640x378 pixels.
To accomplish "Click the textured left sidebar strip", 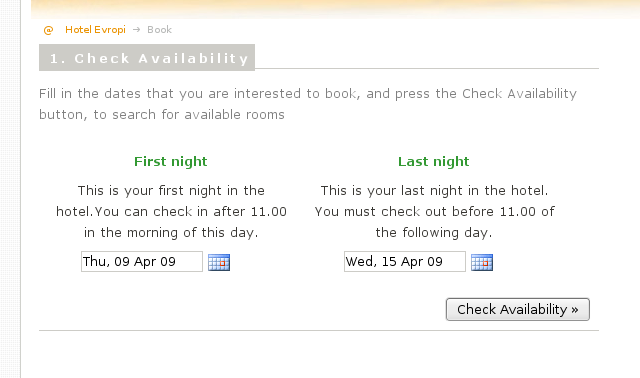I will click(x=10, y=189).
